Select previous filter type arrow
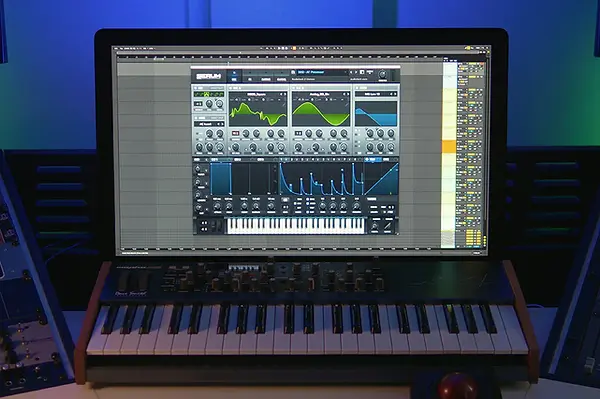 point(391,94)
